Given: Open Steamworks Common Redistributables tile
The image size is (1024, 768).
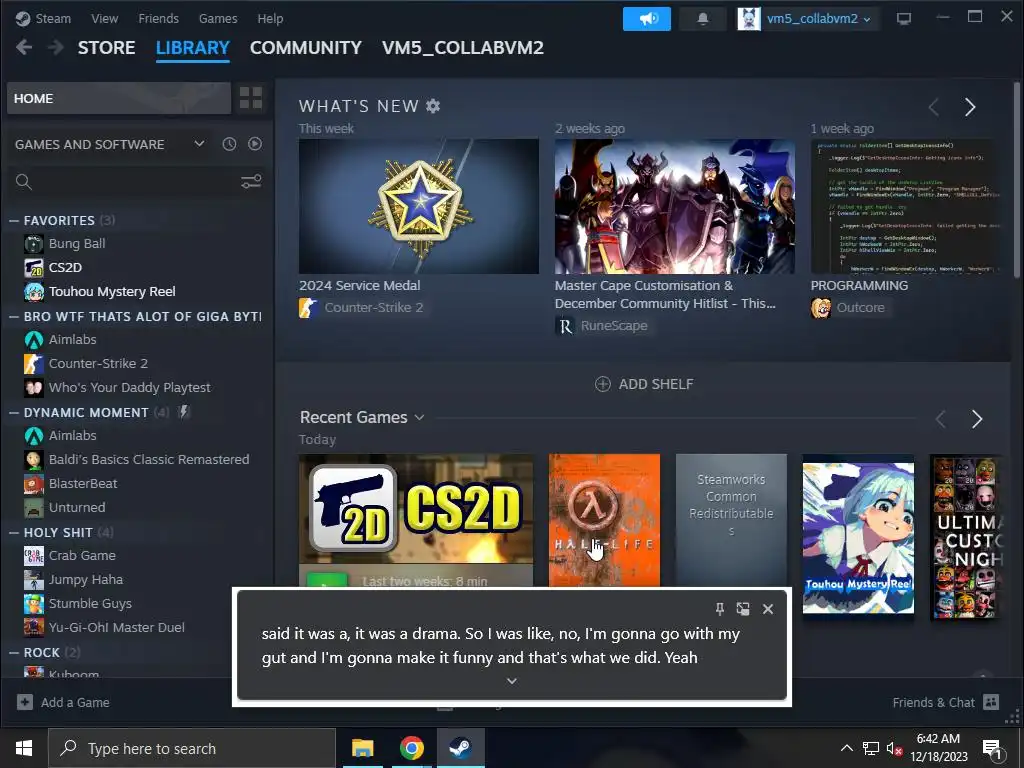Looking at the screenshot, I should click(x=731, y=520).
